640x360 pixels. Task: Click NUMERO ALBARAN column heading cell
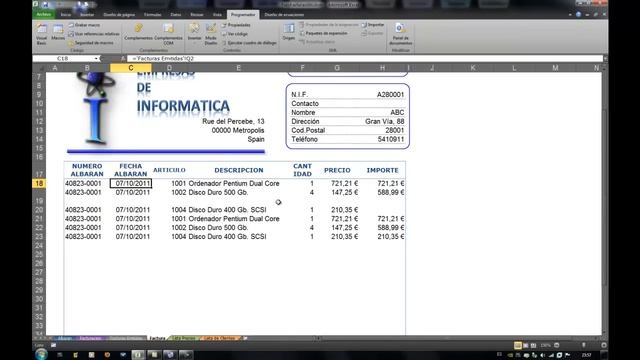point(87,170)
